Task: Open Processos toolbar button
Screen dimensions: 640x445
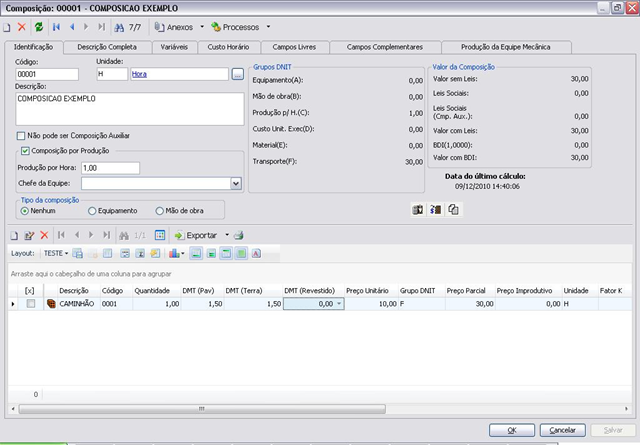Action: point(236,27)
